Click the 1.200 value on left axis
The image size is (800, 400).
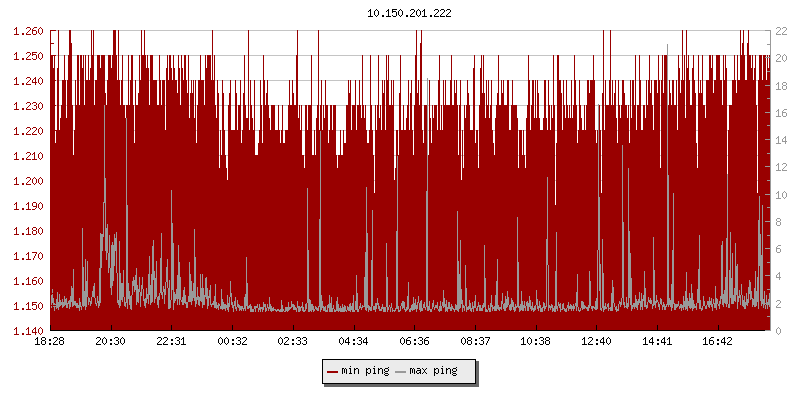[x=27, y=181]
